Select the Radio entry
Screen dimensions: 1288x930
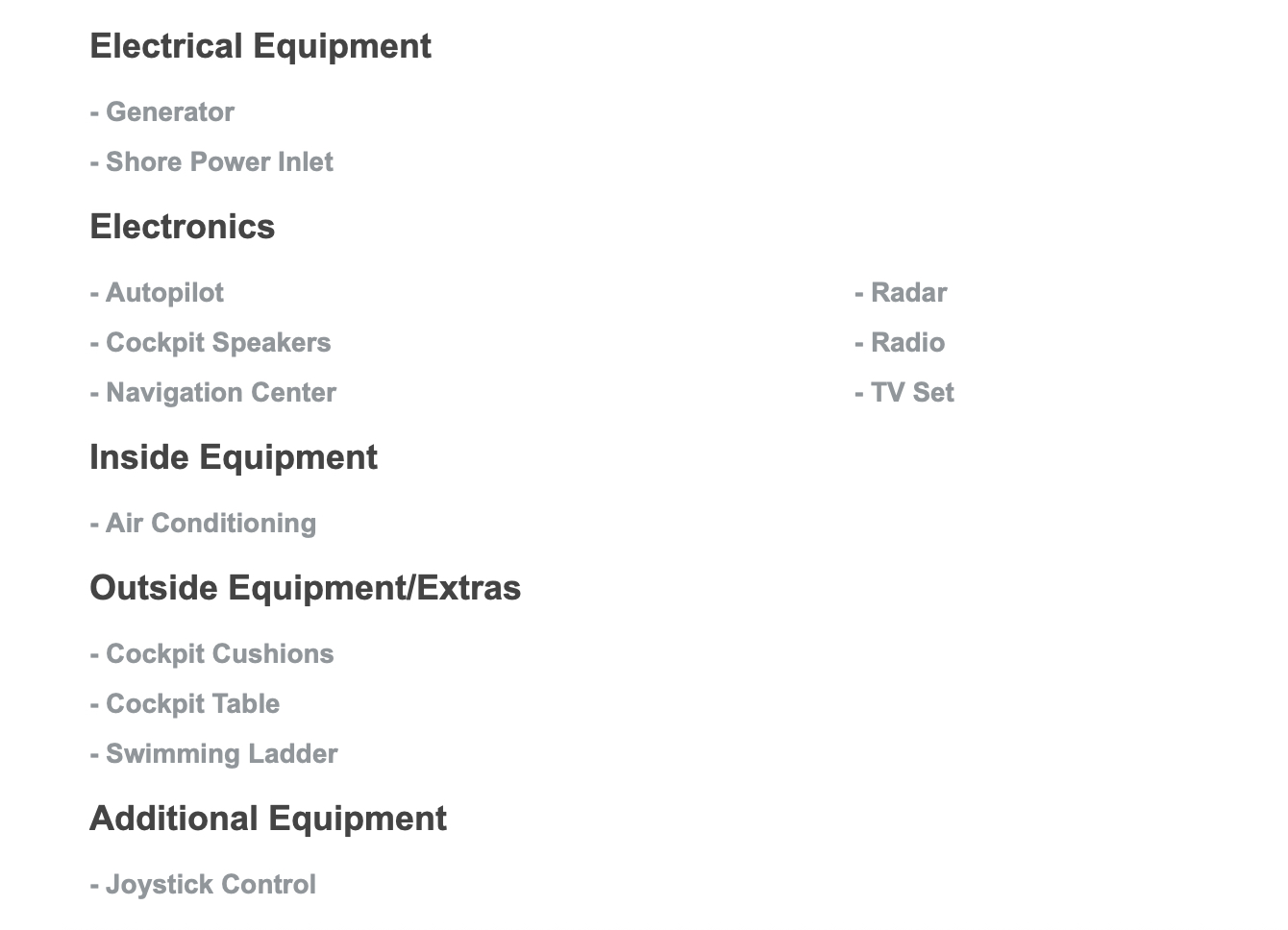(907, 343)
